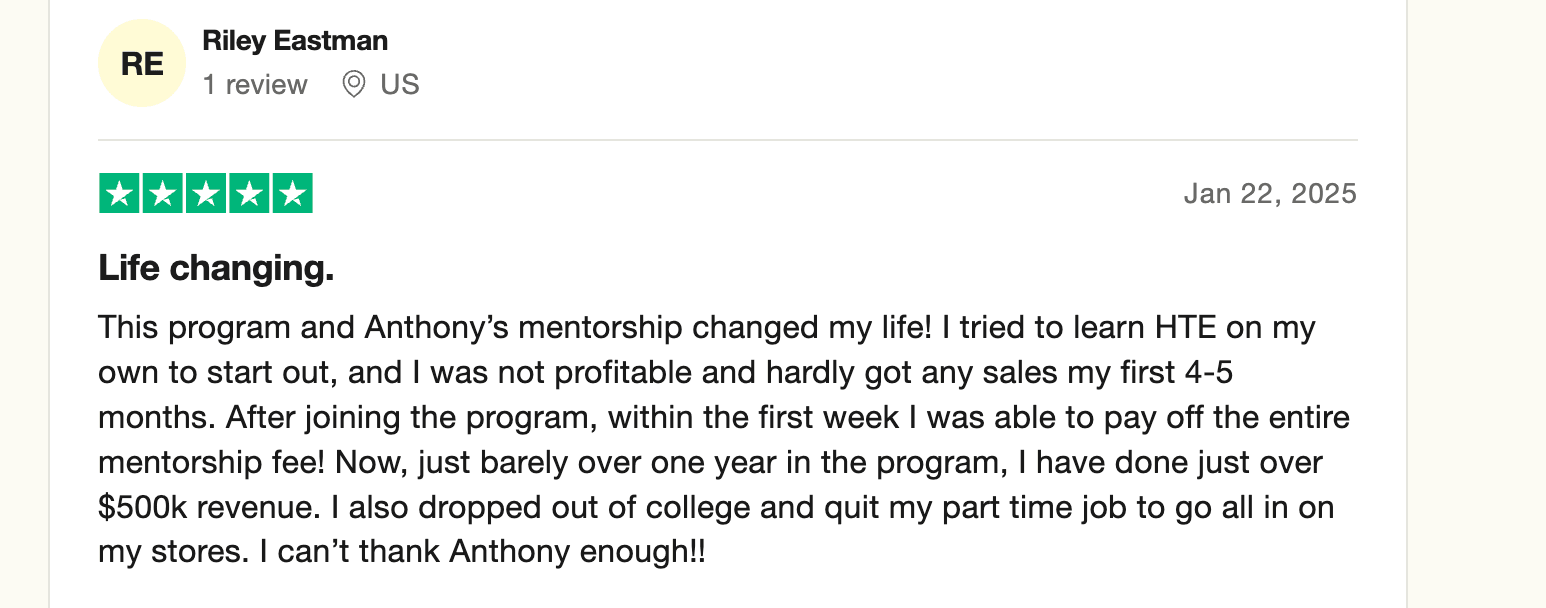The height and width of the screenshot is (608, 1546).
Task: Click the fifth green rating star
Action: 292,194
